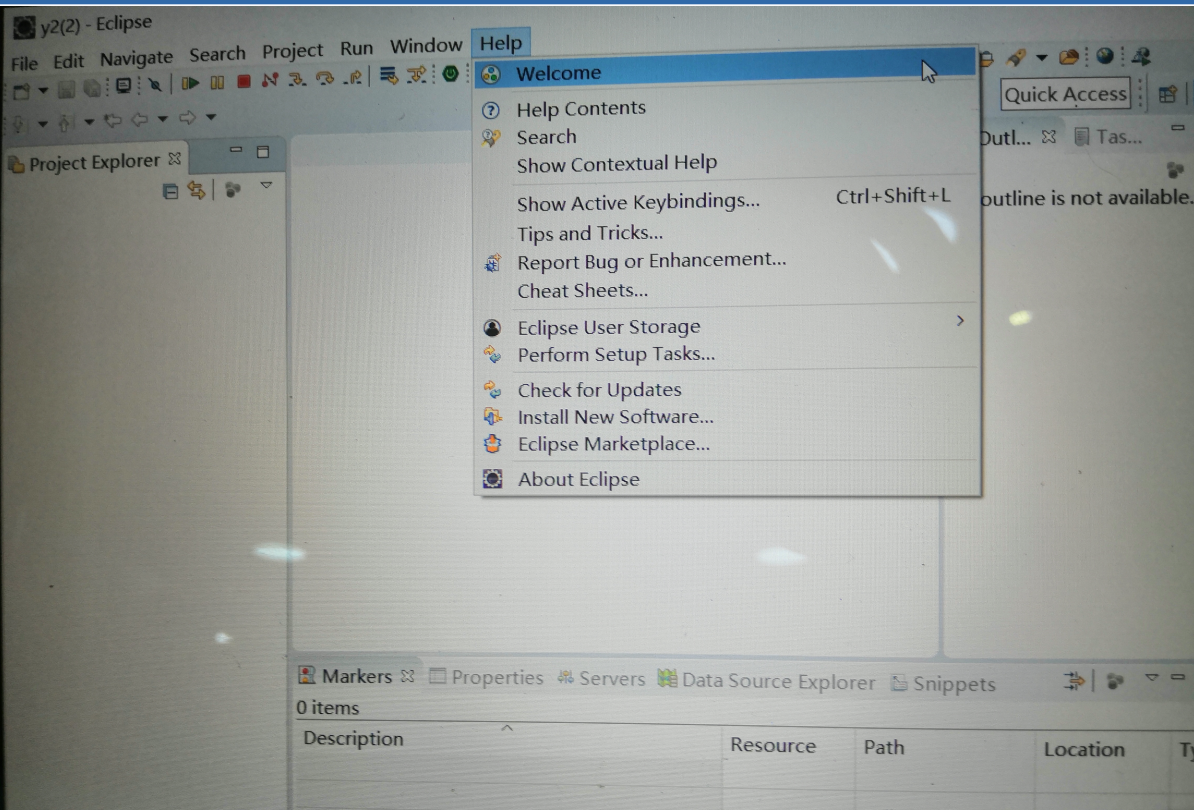Expand the Eclipse User Storage submenu
The height and width of the screenshot is (810, 1194).
click(x=609, y=326)
